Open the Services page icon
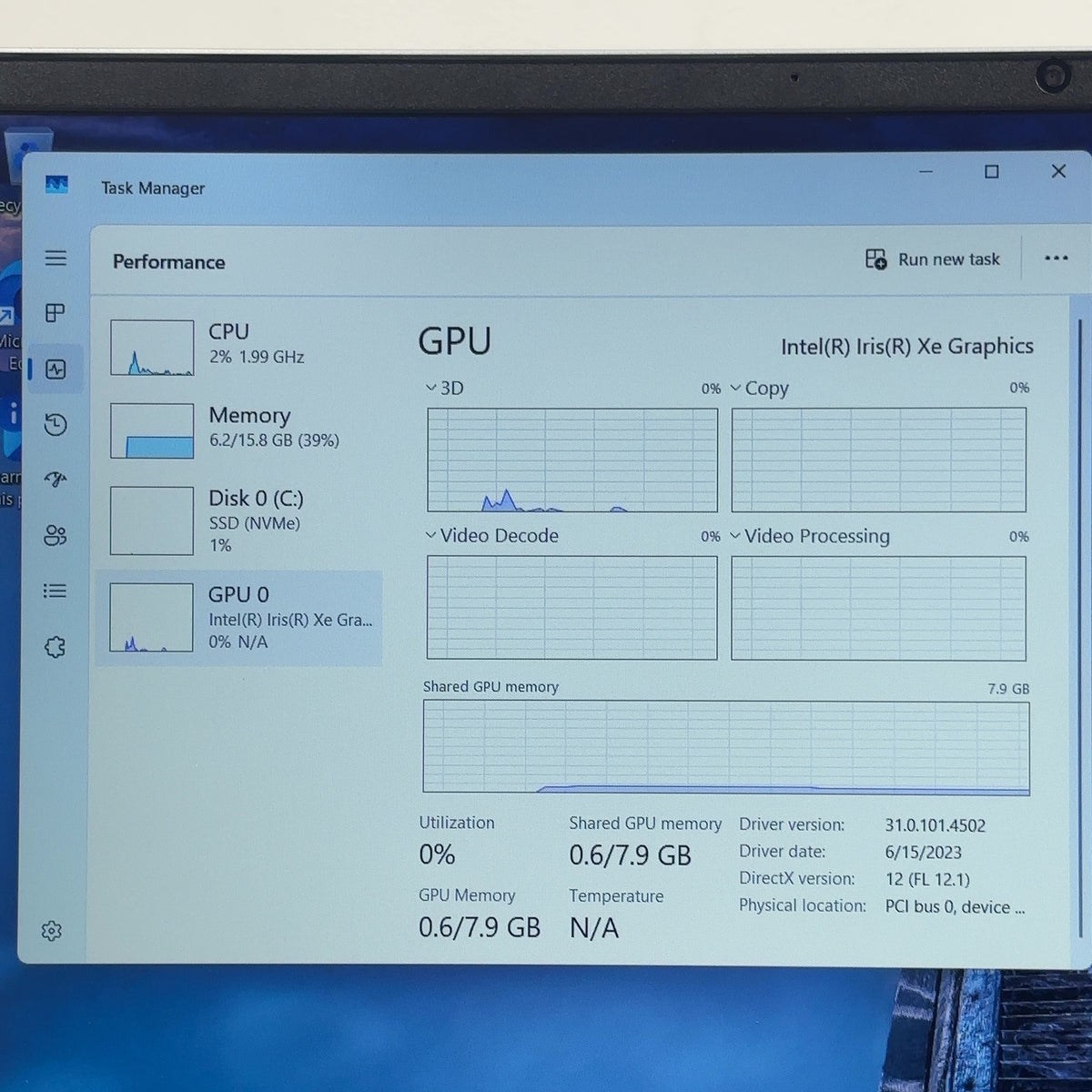This screenshot has width=1092, height=1092. (56, 647)
